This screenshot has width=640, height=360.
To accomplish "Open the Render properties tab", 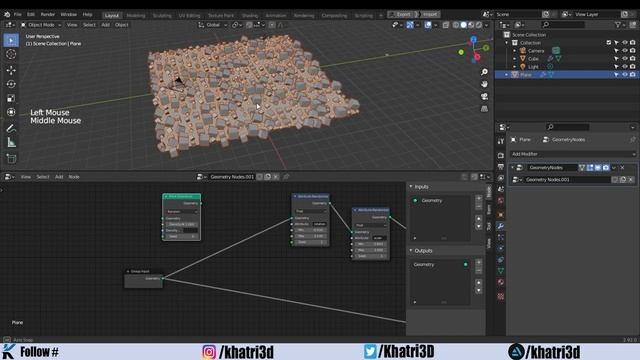I will [501, 156].
